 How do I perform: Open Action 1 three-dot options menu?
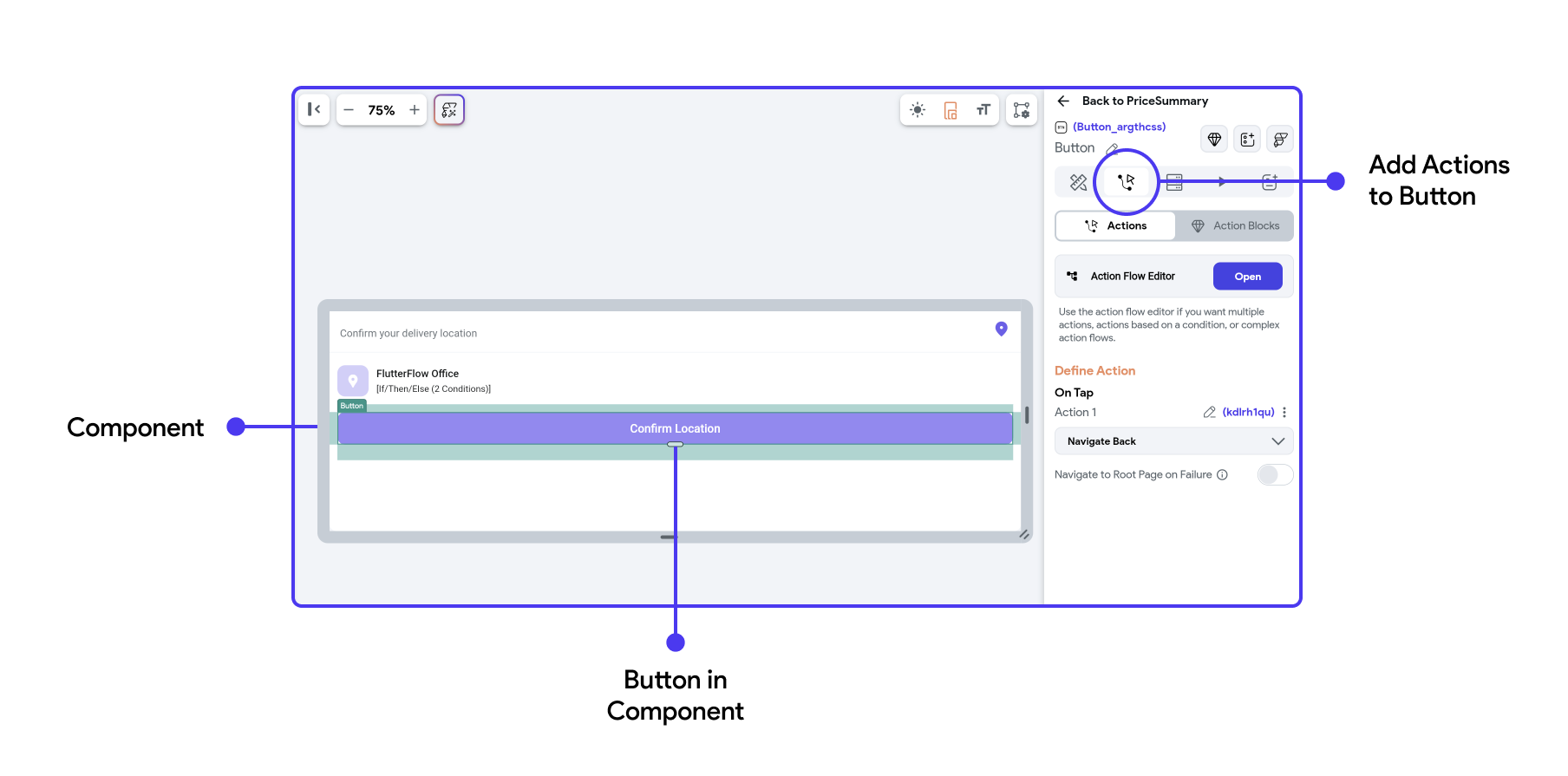(1284, 413)
